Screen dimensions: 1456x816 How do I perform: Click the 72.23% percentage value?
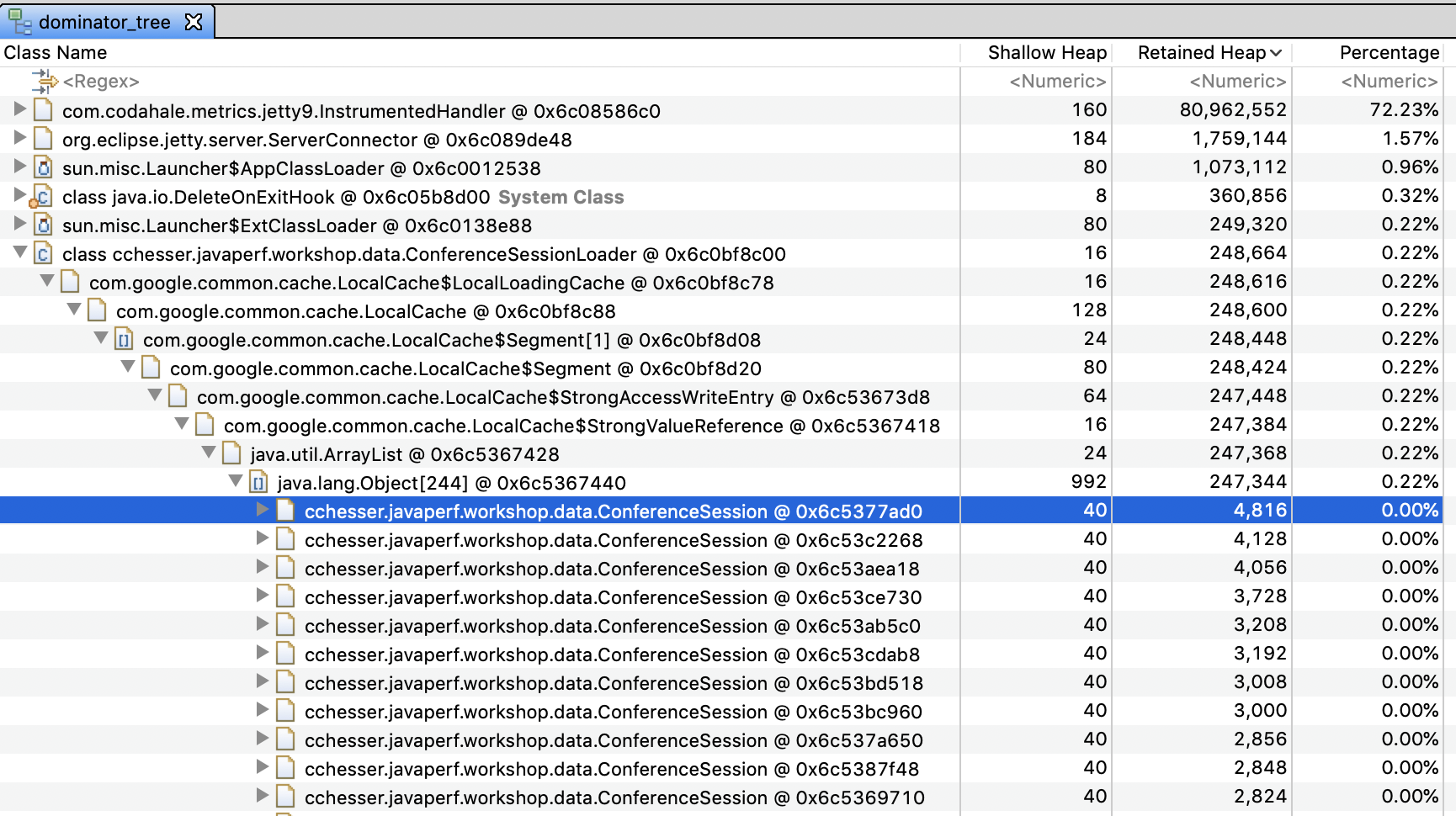(x=1404, y=110)
